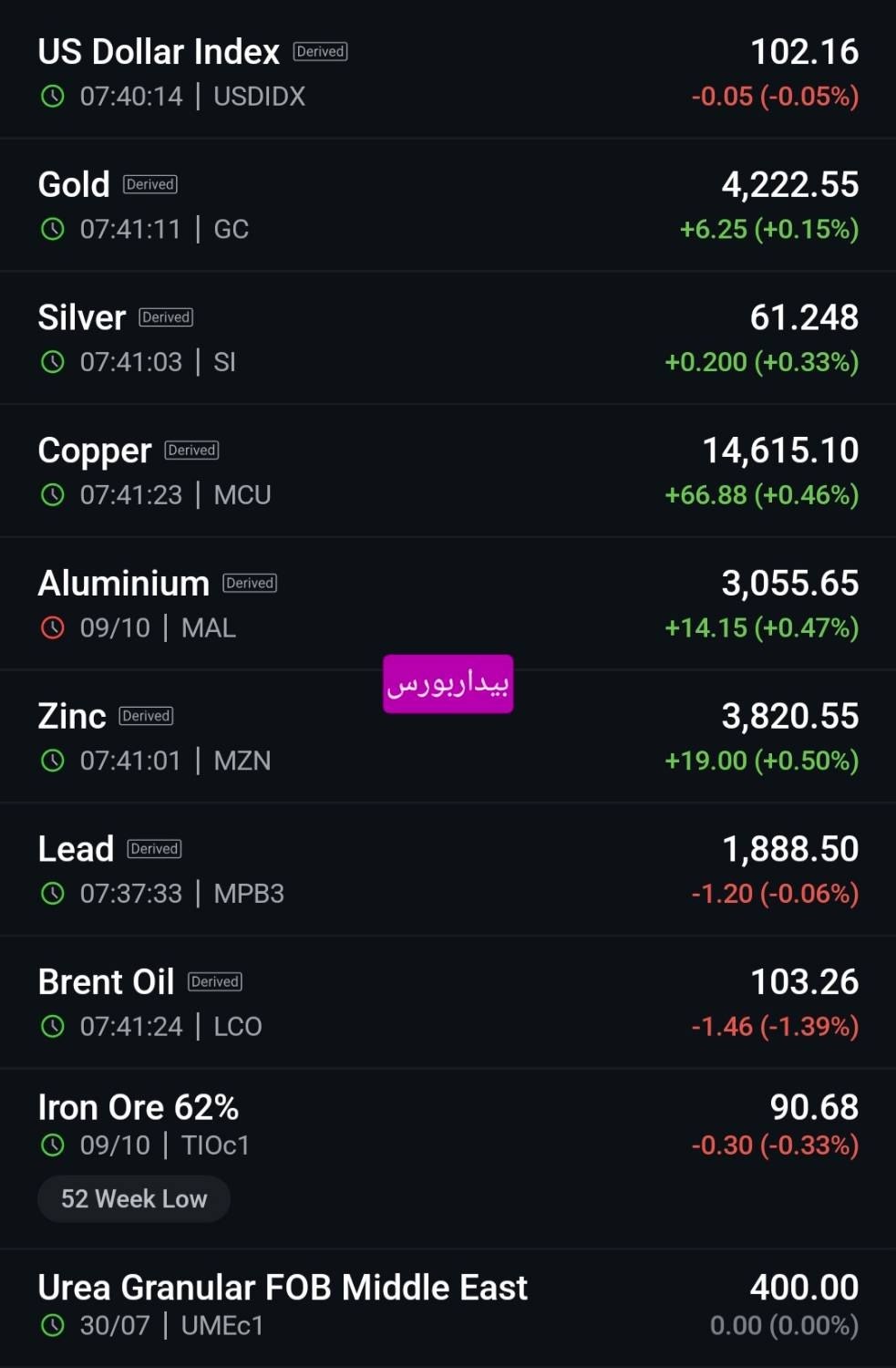
Task: Click the clock icon beside Brent Oil time
Action: pyautogui.click(x=53, y=1026)
